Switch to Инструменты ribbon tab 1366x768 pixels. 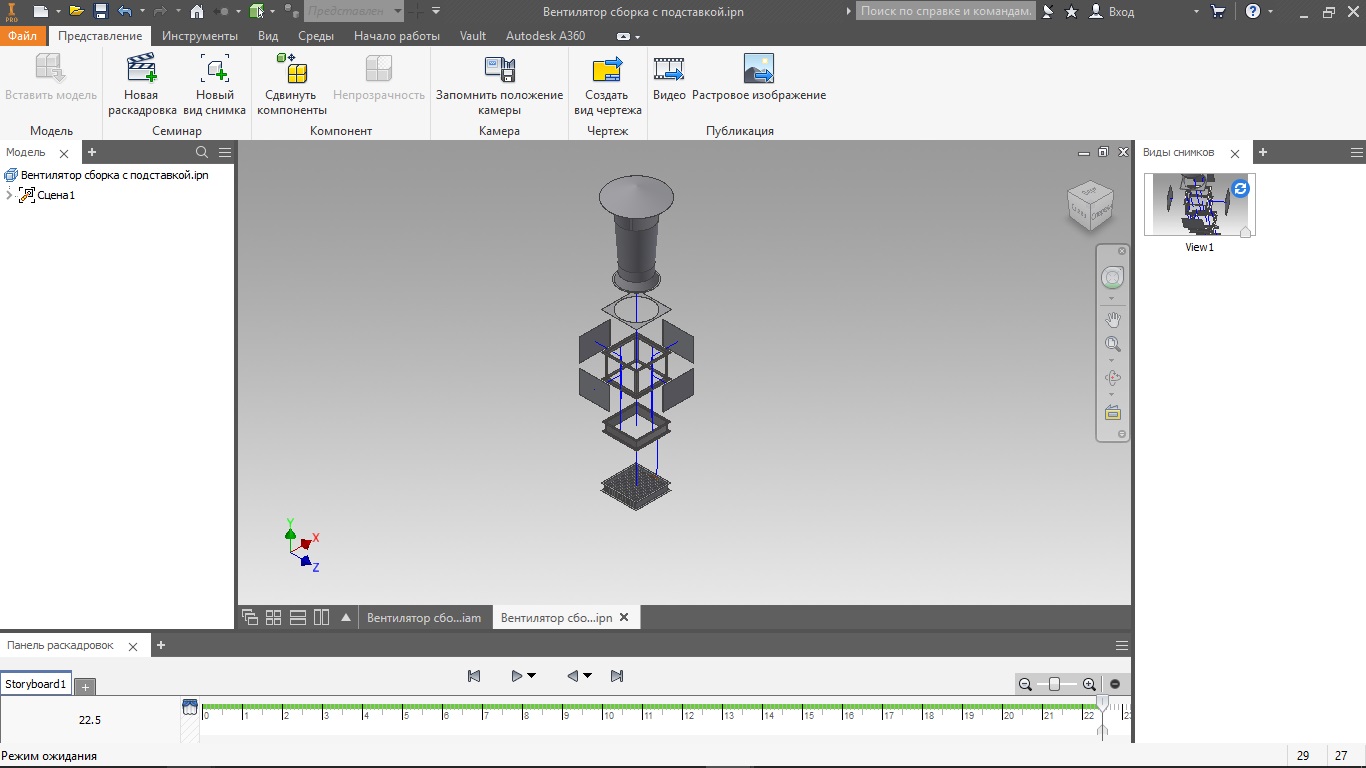200,36
